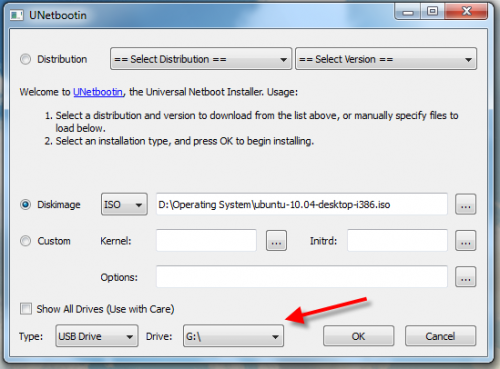Browse for disk image file button
This screenshot has width=500, height=369.
466,204
